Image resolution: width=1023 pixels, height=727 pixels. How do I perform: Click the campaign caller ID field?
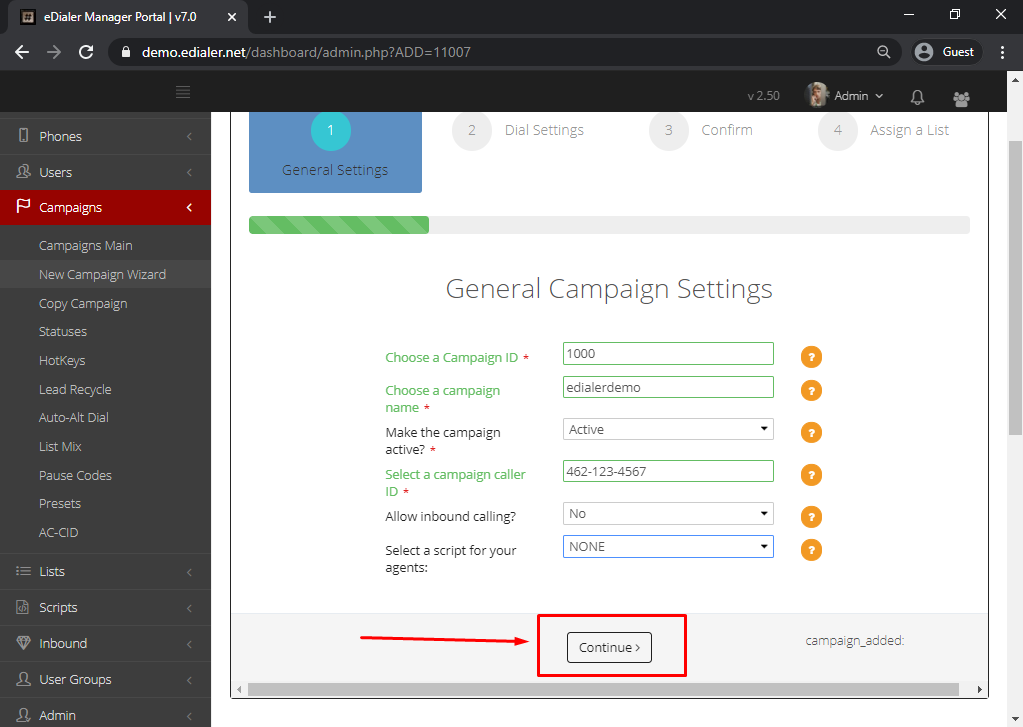[668, 471]
